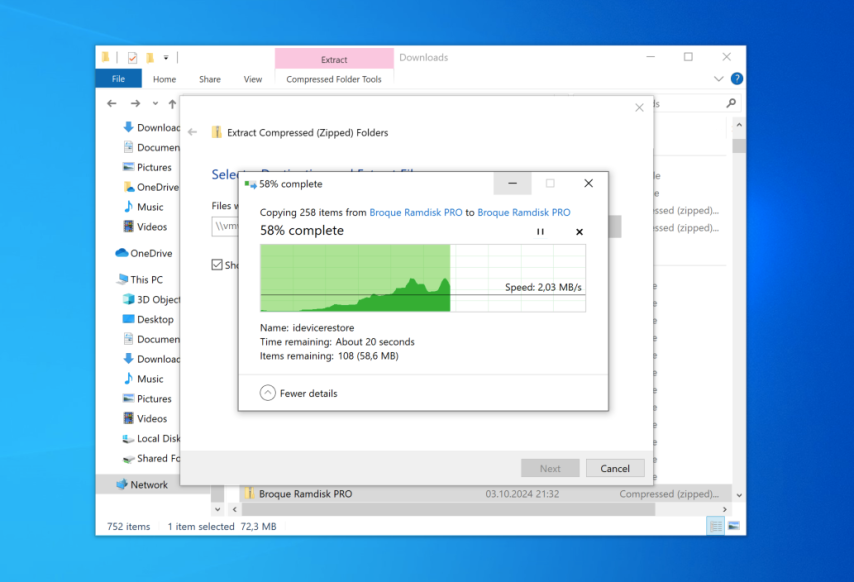The width and height of the screenshot is (854, 582).
Task: Click the 03.10.2024 21:32 date cell
Action: (522, 494)
